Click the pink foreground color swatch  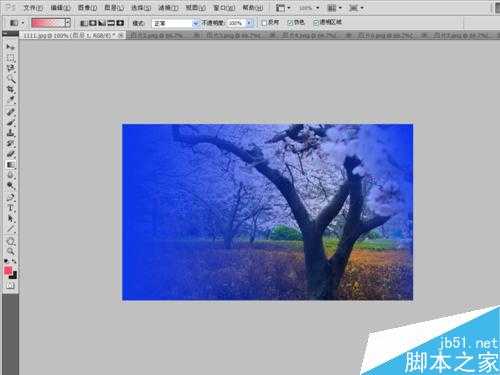coord(8,270)
